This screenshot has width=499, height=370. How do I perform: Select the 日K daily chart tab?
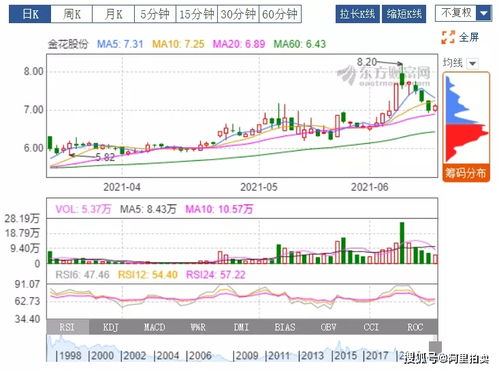tap(30, 14)
